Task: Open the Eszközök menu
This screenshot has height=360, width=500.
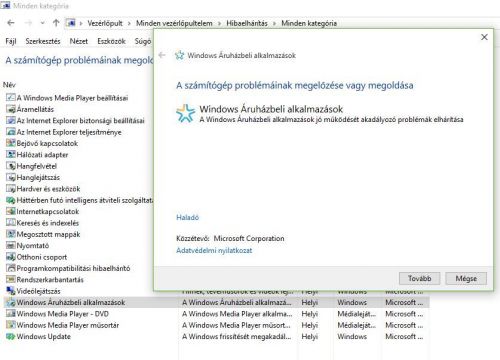Action: (x=111, y=41)
